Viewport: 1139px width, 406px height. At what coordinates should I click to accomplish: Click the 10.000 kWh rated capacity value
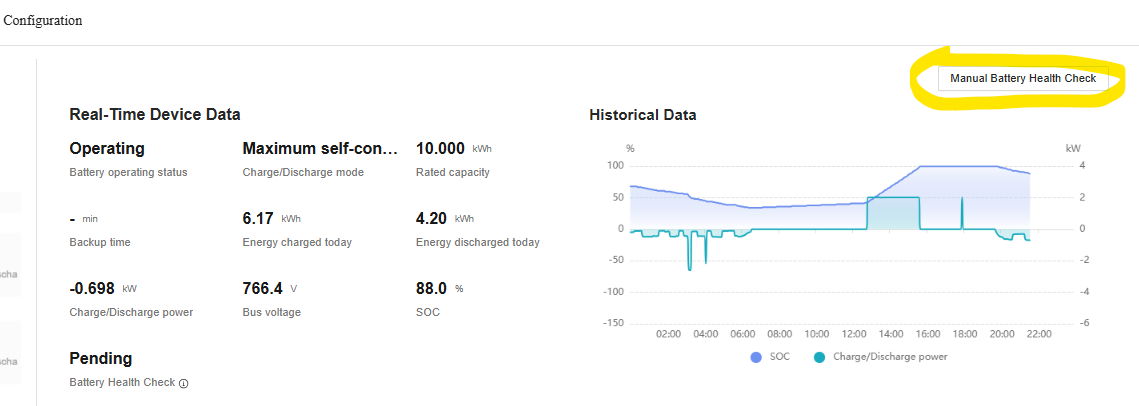pos(440,149)
